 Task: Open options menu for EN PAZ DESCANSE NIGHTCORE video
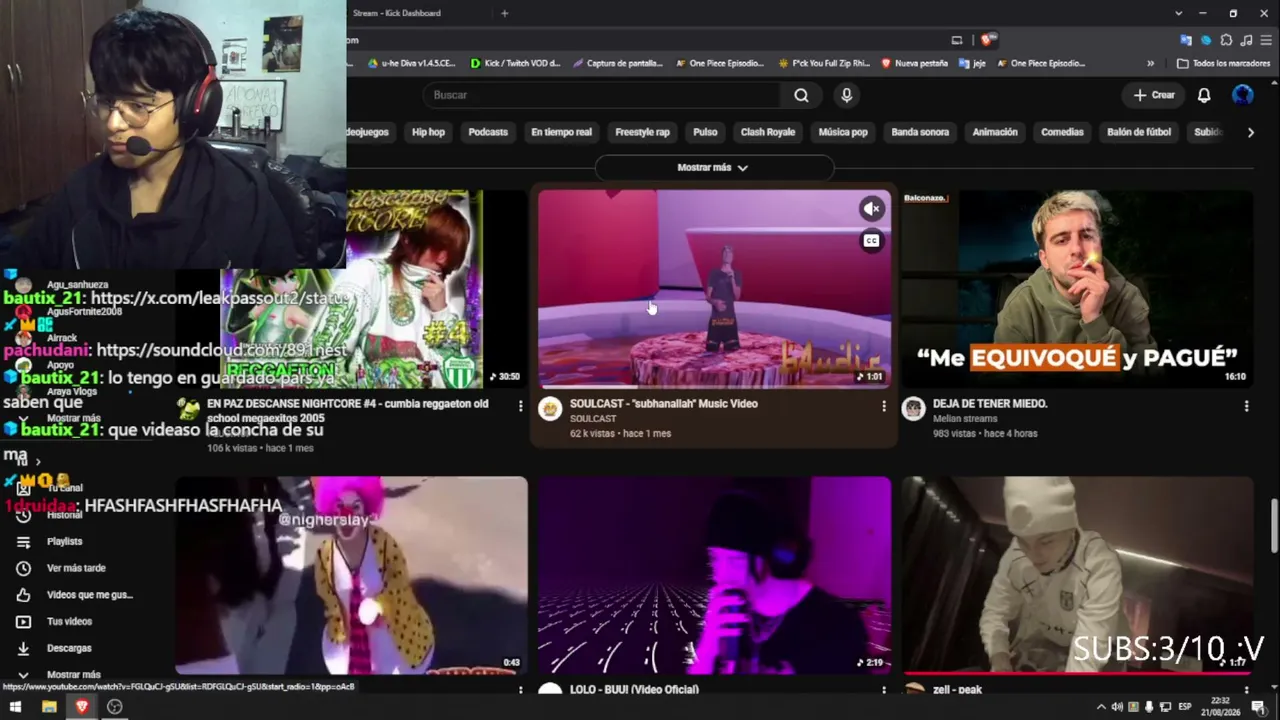coord(520,406)
